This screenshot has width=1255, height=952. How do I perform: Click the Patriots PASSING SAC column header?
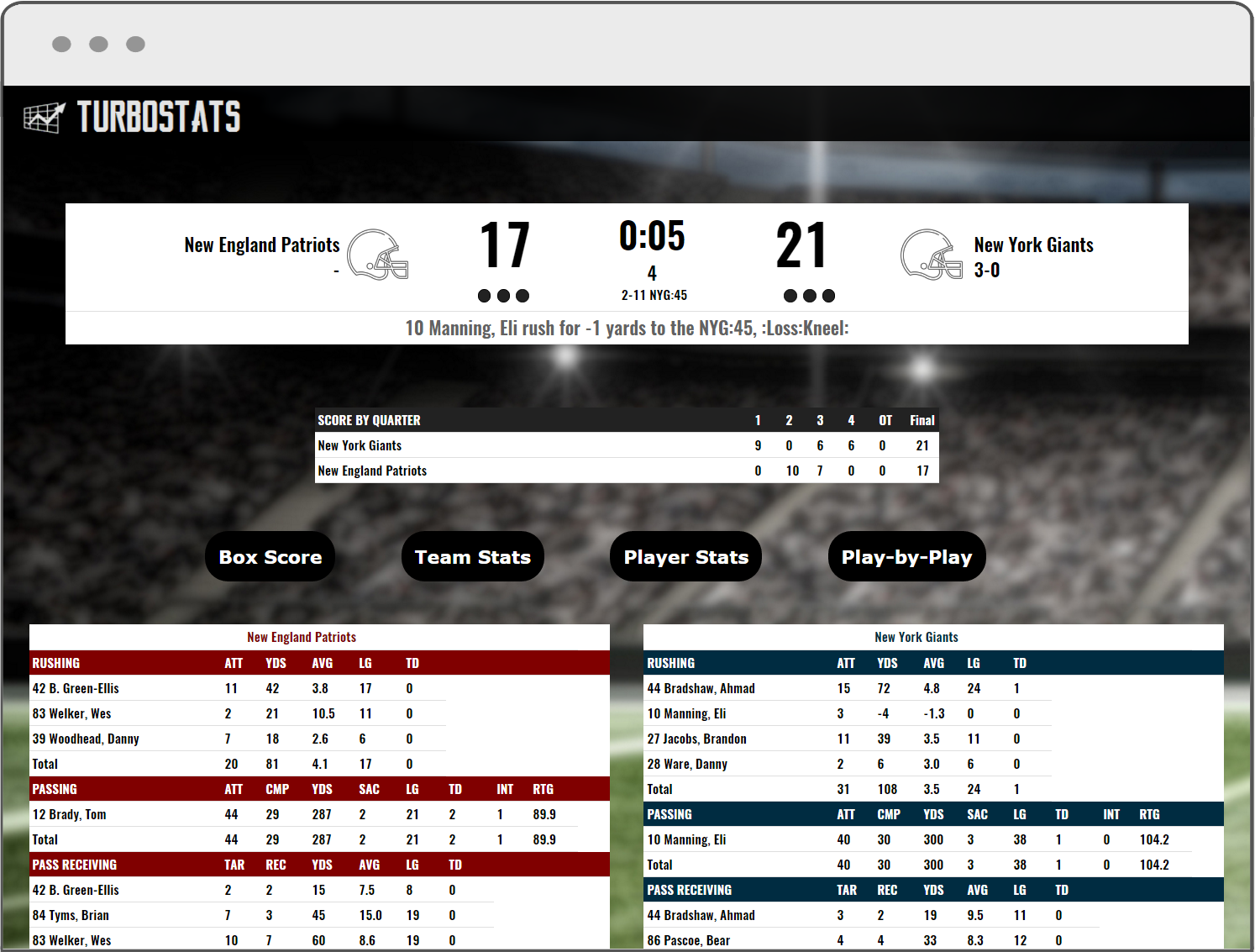369,789
